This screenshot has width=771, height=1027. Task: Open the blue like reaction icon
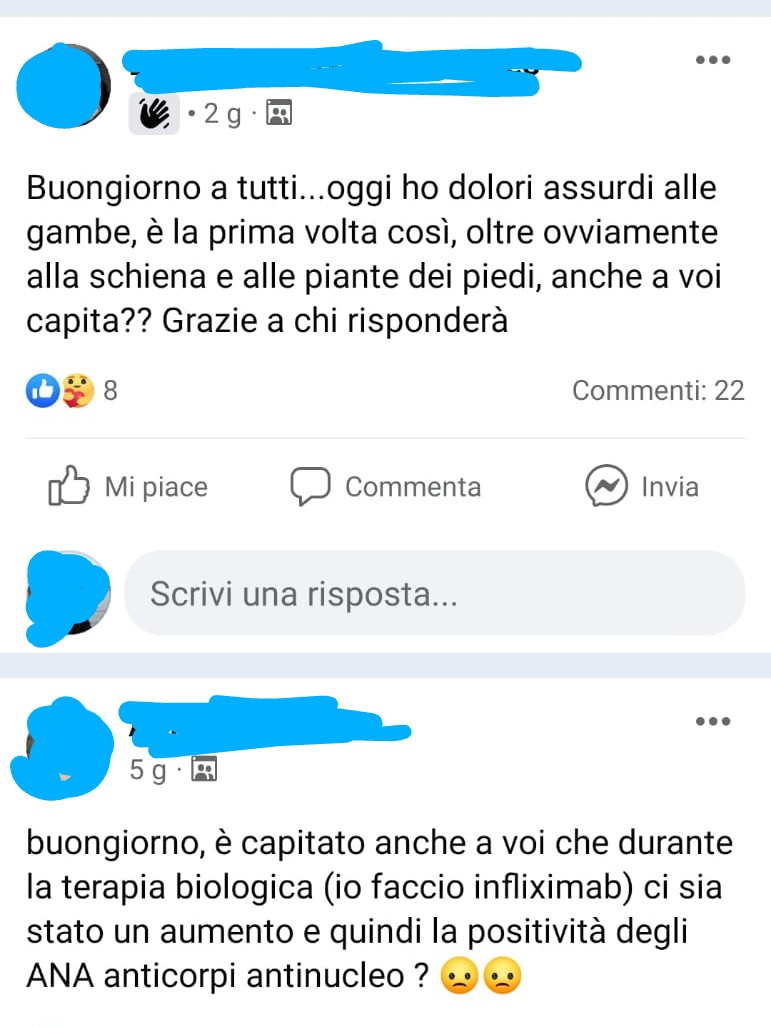(43, 391)
